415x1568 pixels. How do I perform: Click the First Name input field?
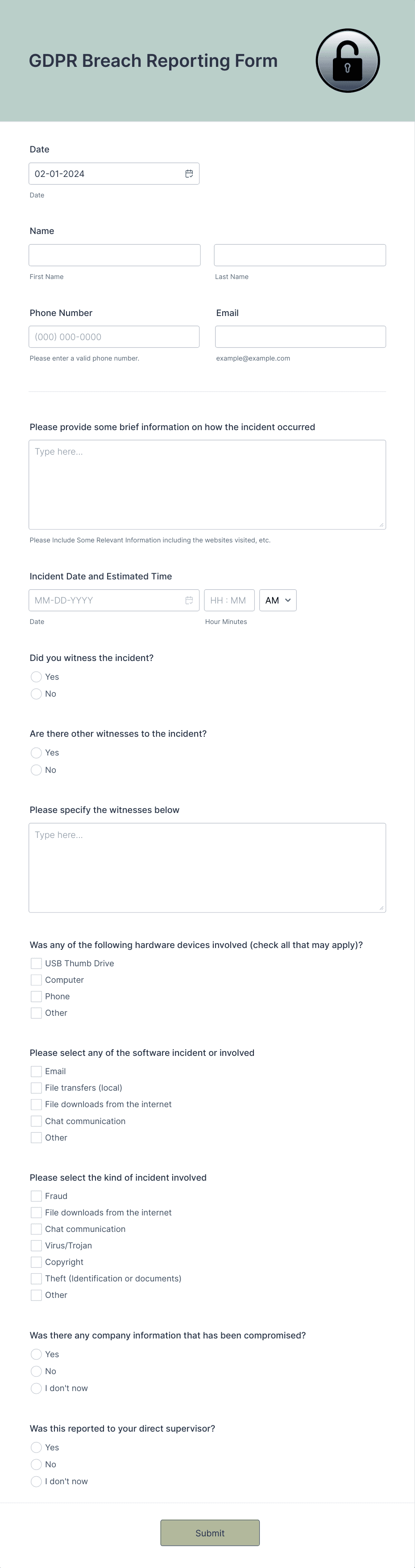coord(114,254)
